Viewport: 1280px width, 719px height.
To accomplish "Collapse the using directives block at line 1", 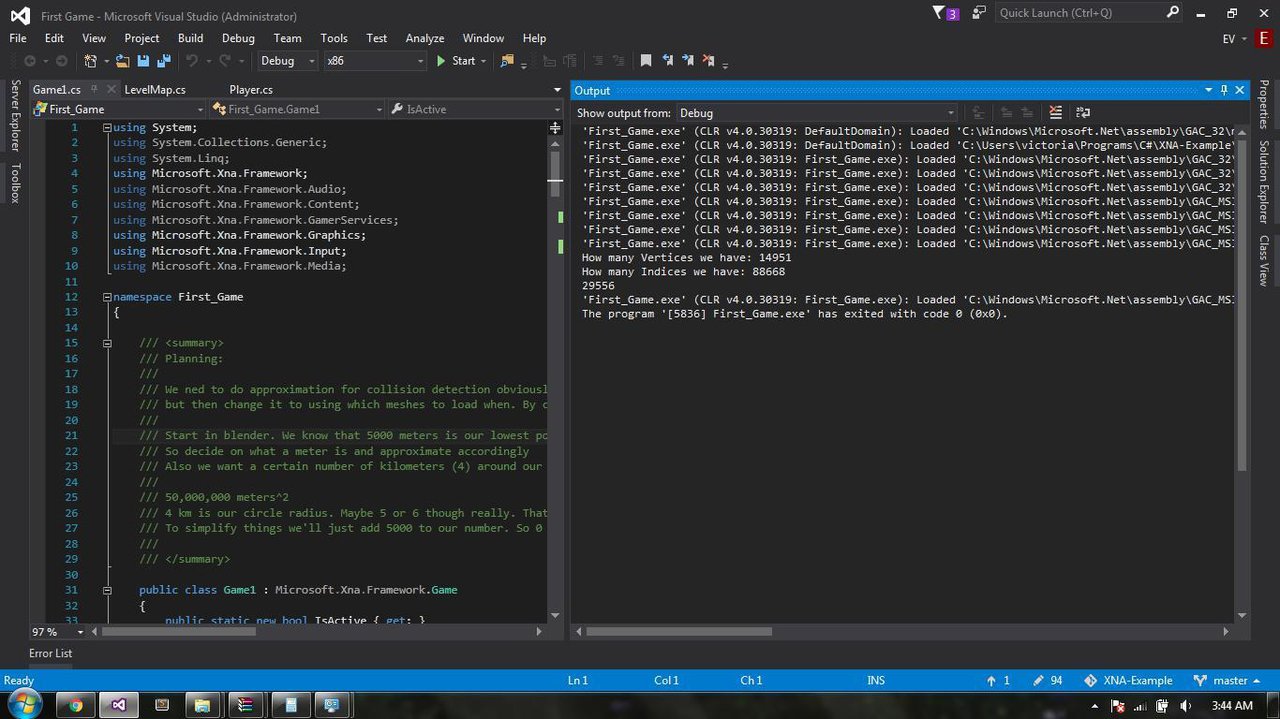I will (107, 127).
